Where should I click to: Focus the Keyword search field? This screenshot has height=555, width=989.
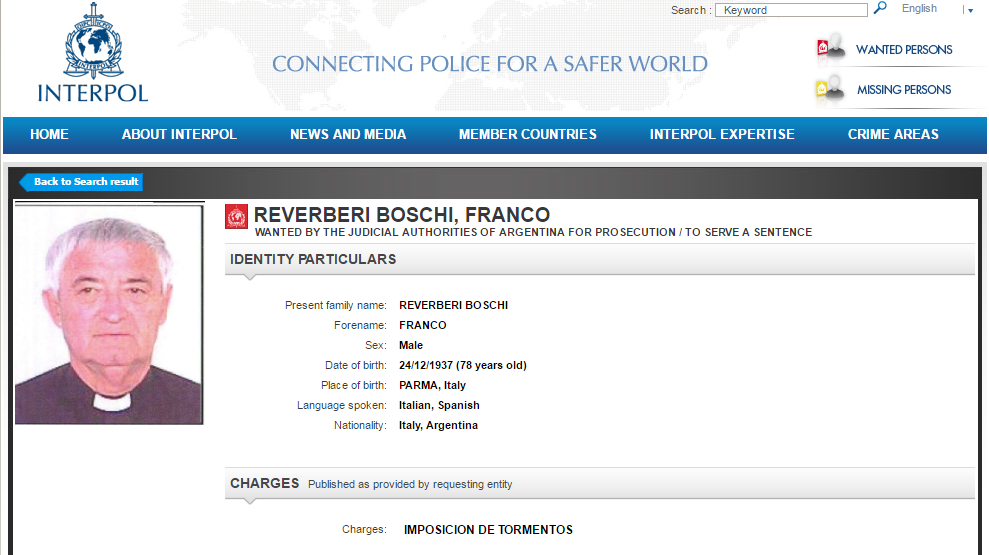pyautogui.click(x=792, y=10)
